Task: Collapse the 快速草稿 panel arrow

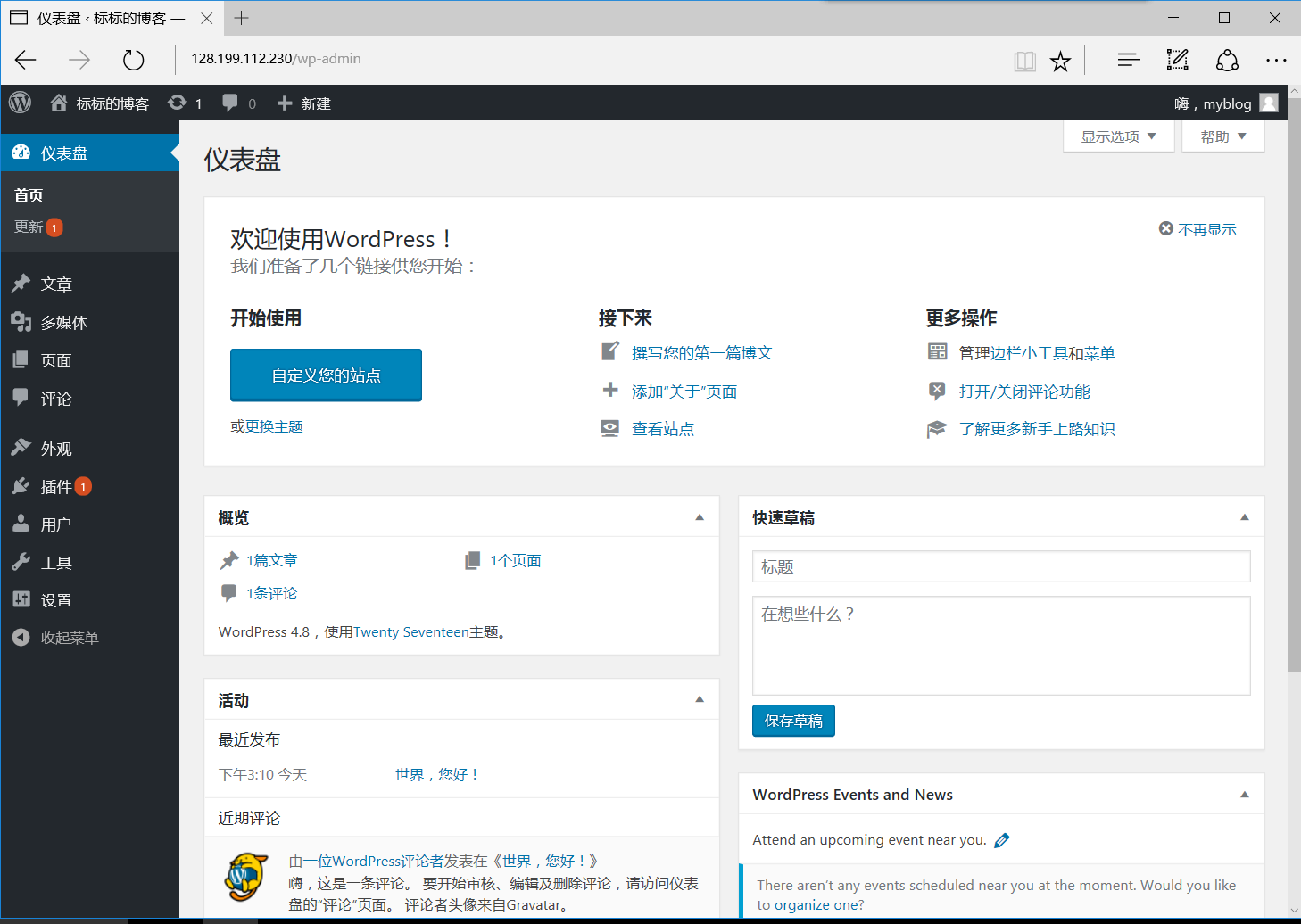Action: click(x=1245, y=517)
